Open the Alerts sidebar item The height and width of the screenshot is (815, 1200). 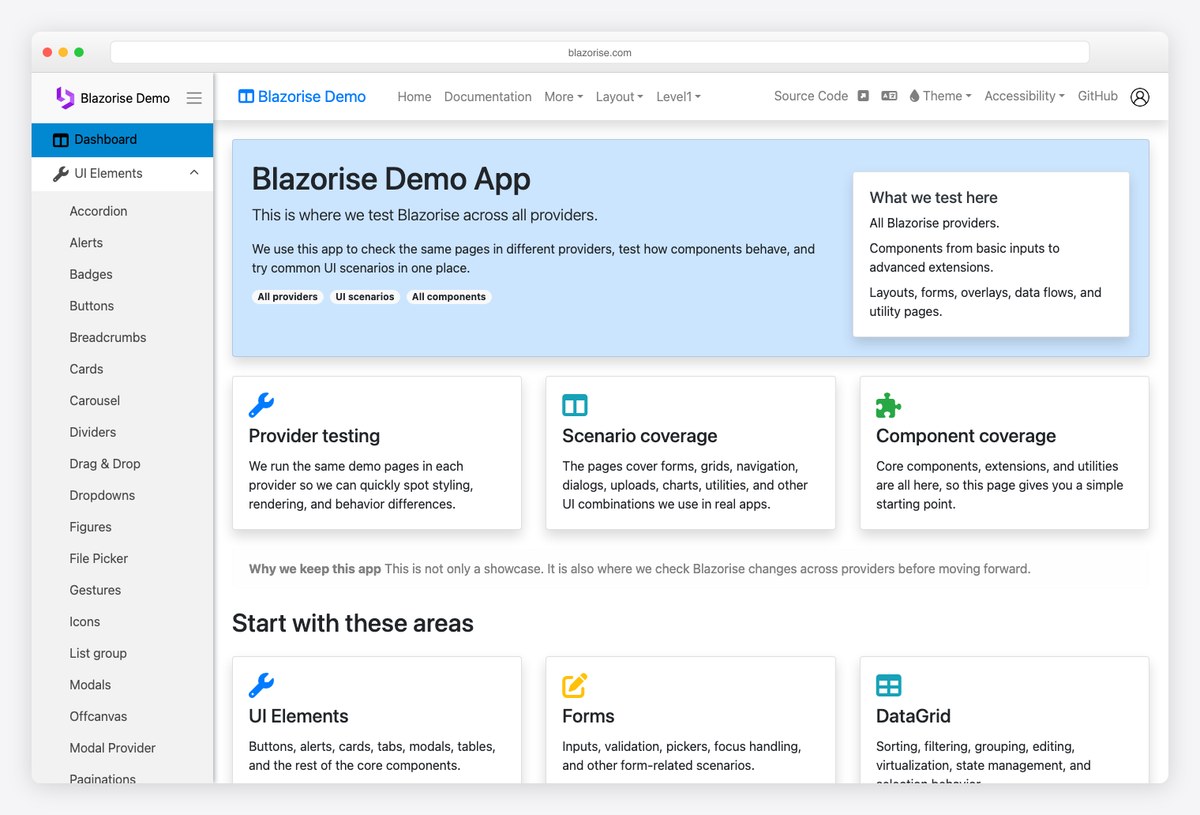(x=86, y=243)
